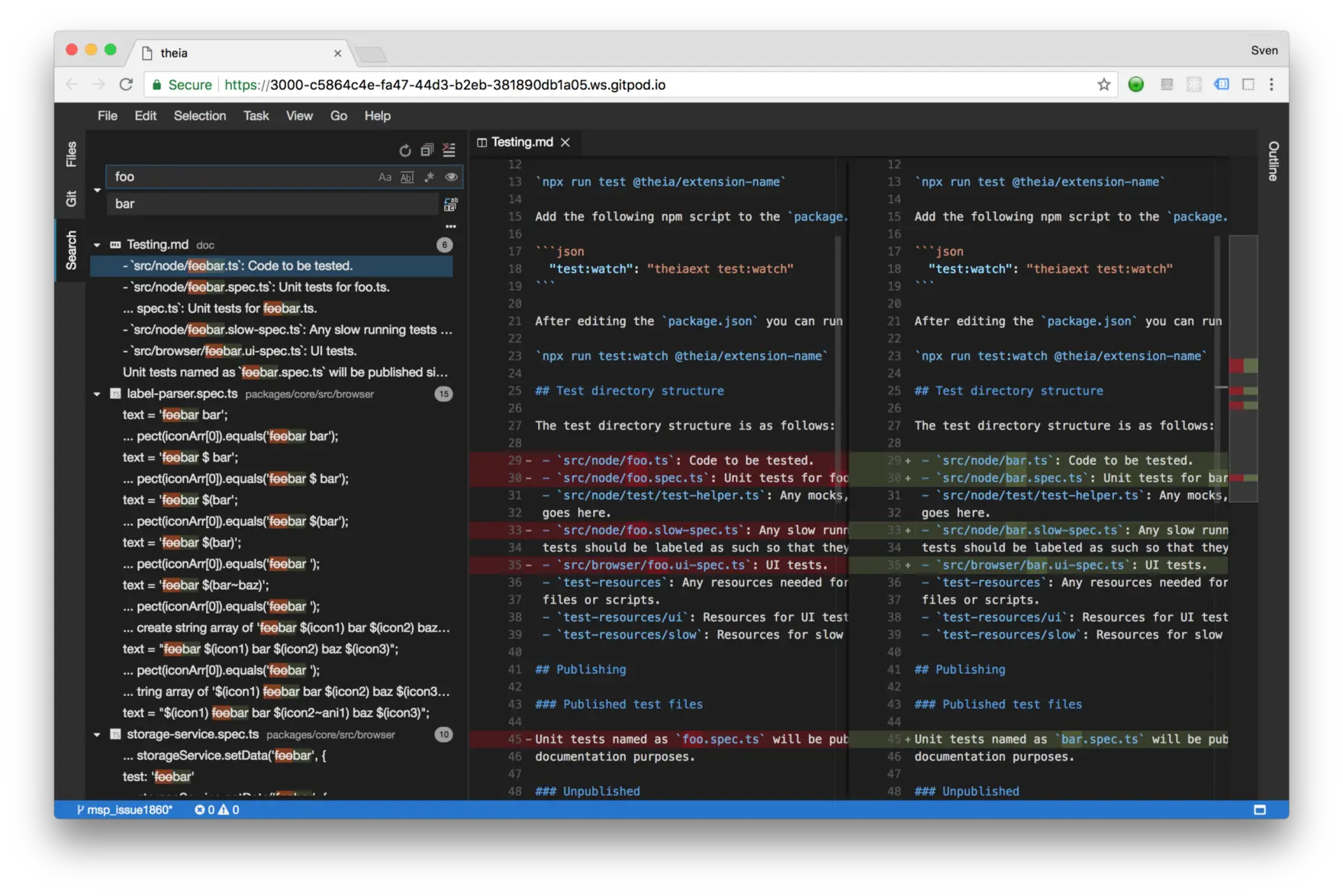The image size is (1343, 896).
Task: Bookmark page with the star icon
Action: (1103, 85)
